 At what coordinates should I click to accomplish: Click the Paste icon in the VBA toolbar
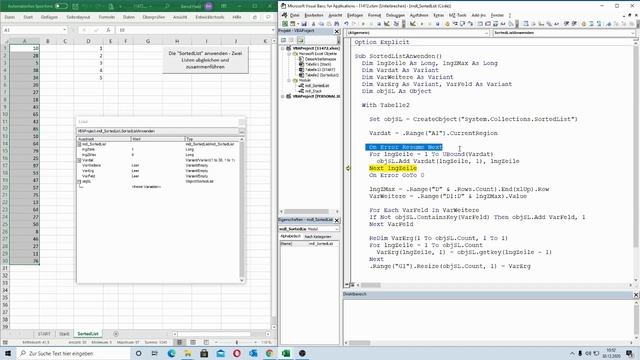329,24
